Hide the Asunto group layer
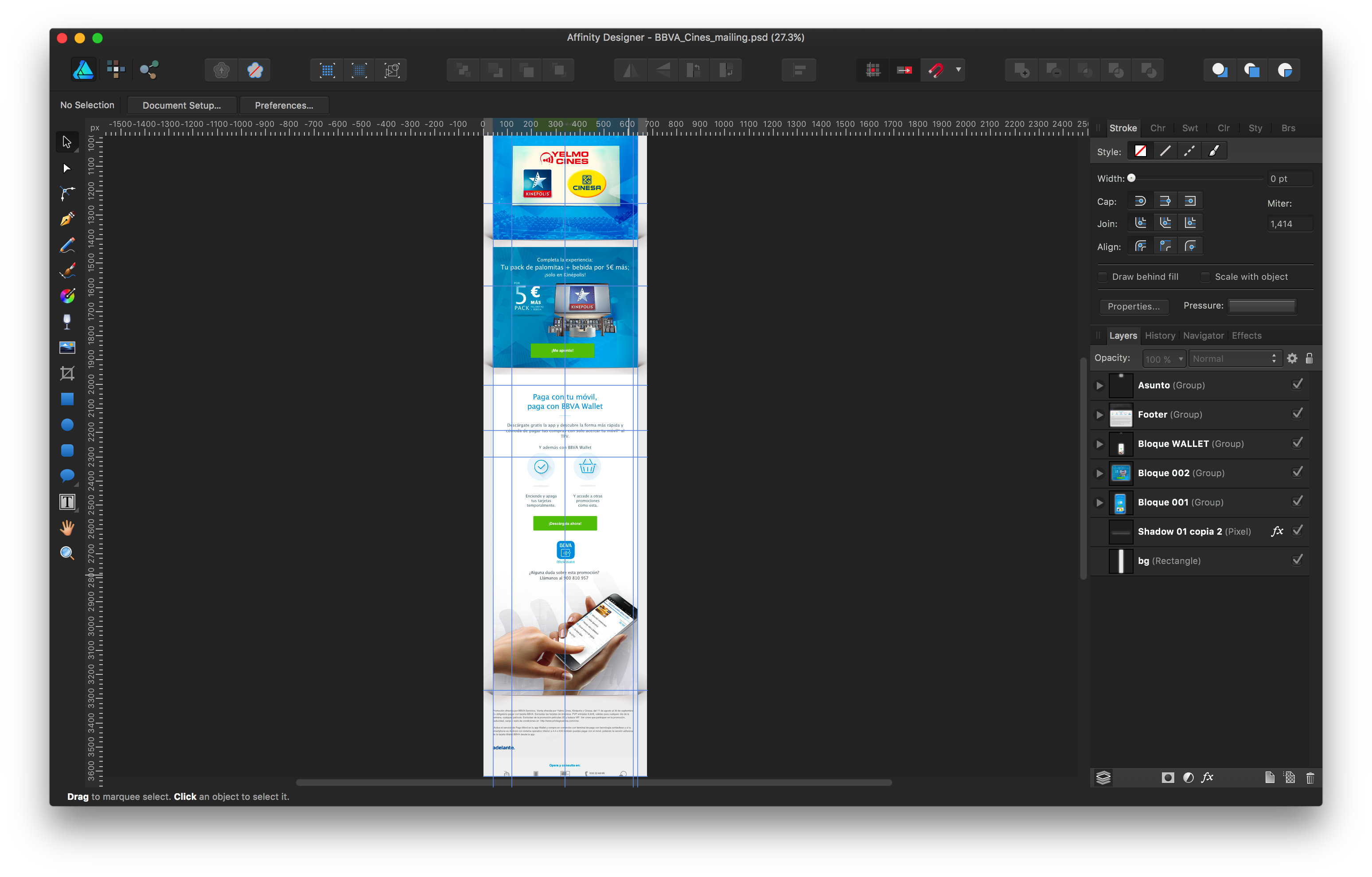 point(1298,384)
